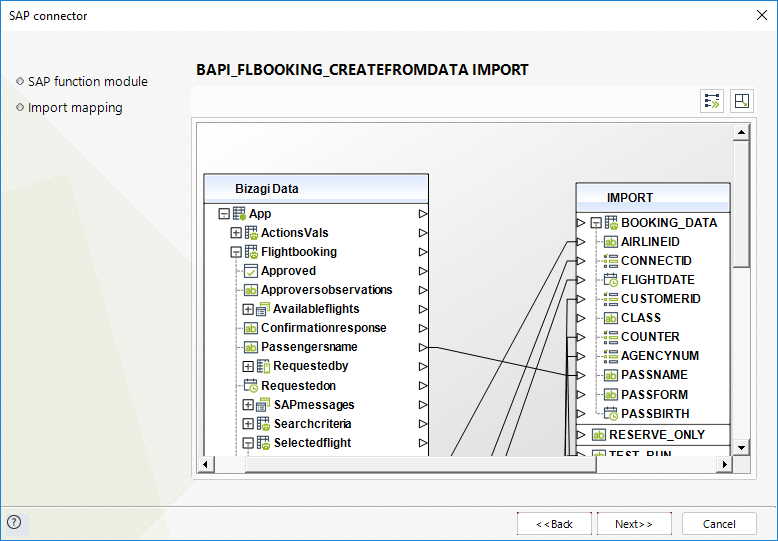Image resolution: width=778 pixels, height=541 pixels.
Task: Click the Approversobservations string icon
Action: 251,290
